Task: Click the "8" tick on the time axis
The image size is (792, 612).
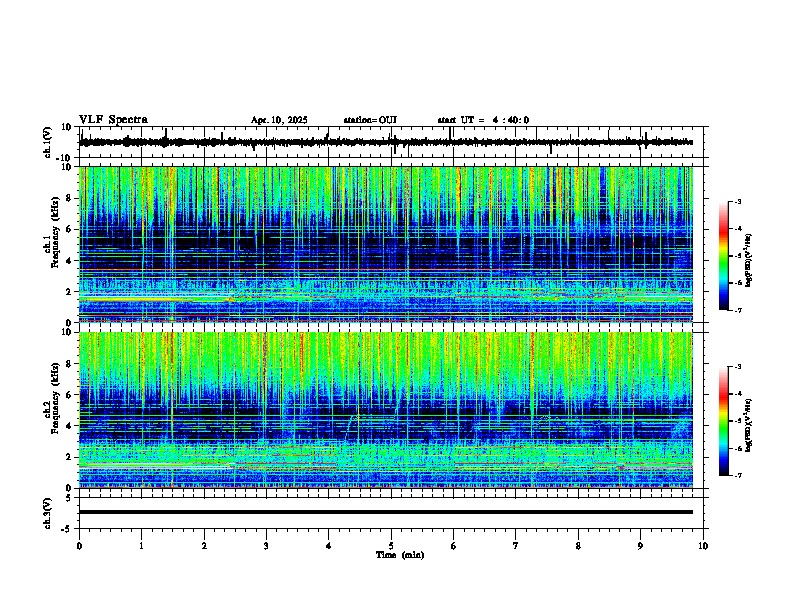Action: [578, 546]
